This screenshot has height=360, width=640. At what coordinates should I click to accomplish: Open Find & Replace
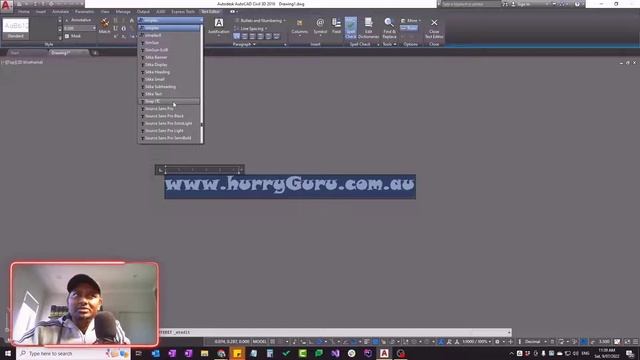tap(389, 28)
